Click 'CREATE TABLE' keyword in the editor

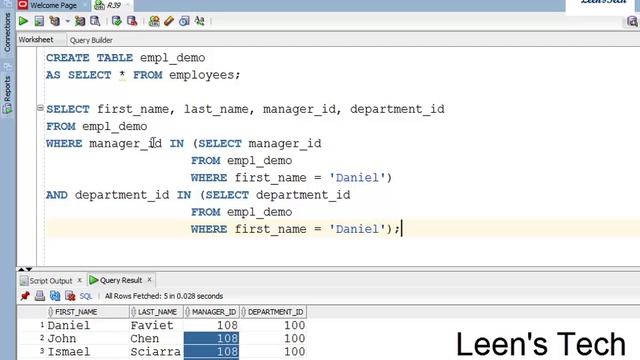(89, 58)
